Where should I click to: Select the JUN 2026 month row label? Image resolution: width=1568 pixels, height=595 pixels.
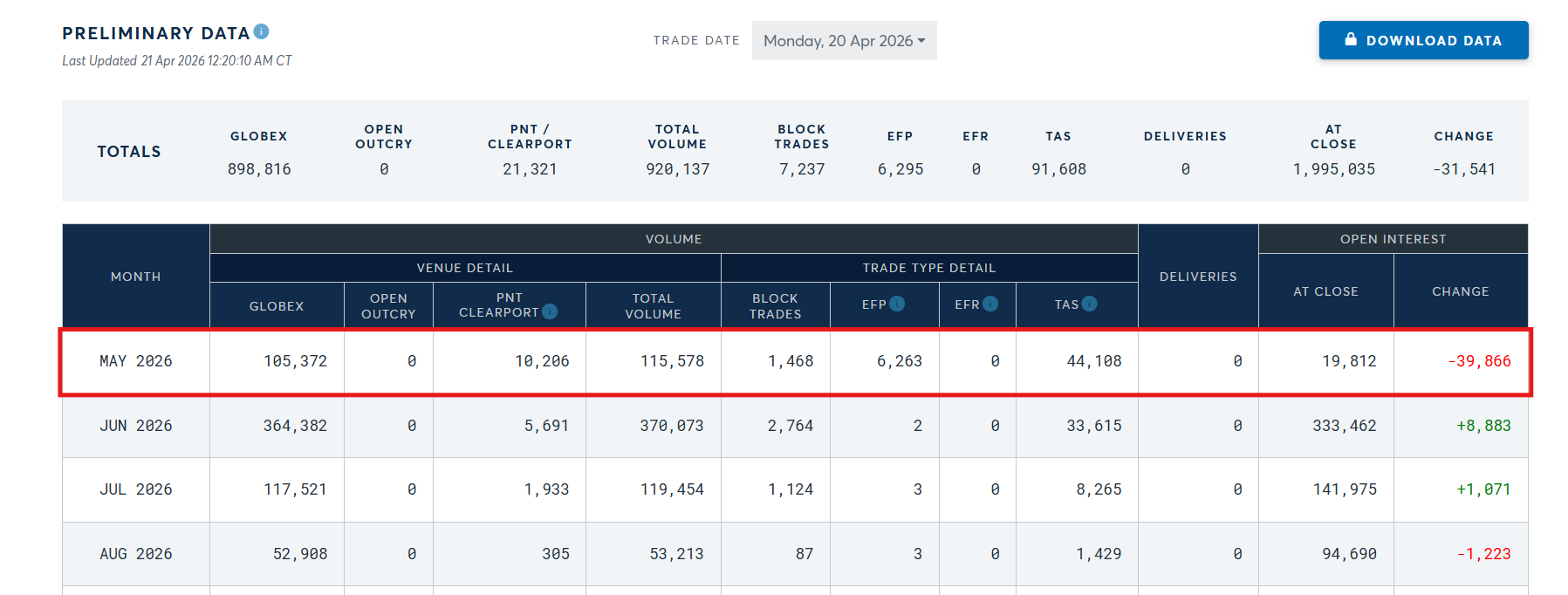click(x=136, y=426)
